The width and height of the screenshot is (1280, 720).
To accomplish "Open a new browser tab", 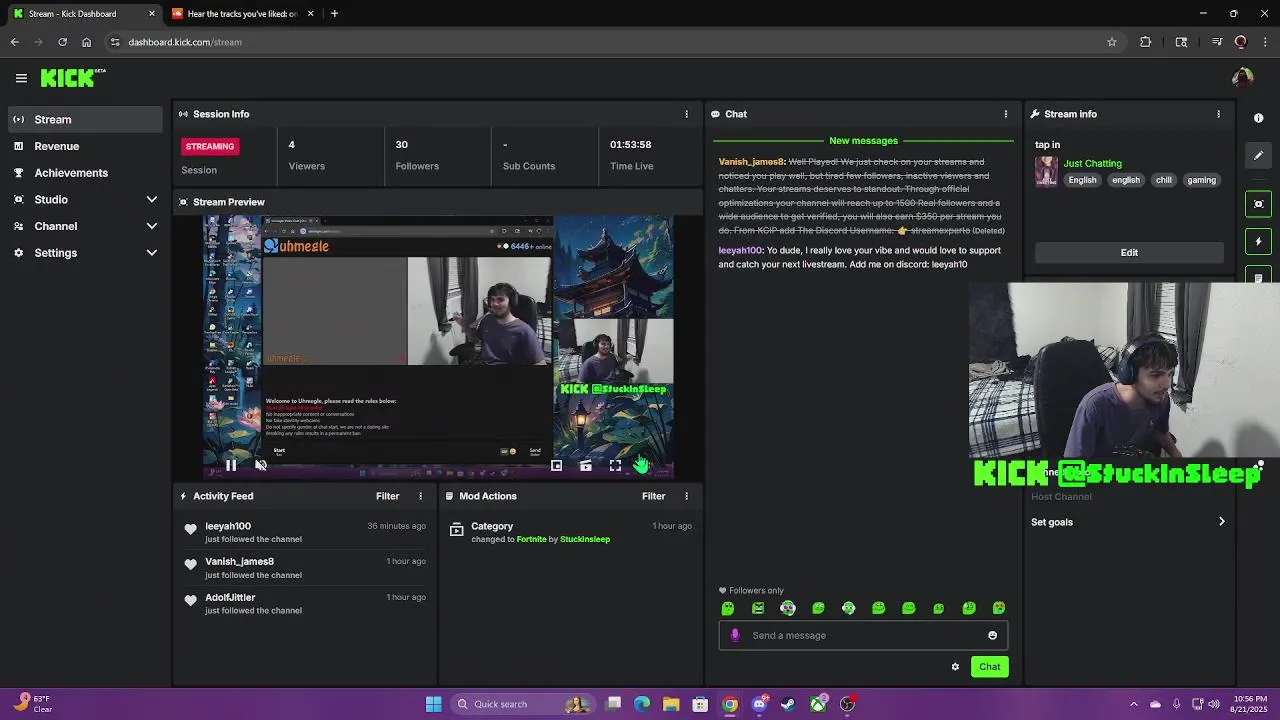I will coord(334,14).
